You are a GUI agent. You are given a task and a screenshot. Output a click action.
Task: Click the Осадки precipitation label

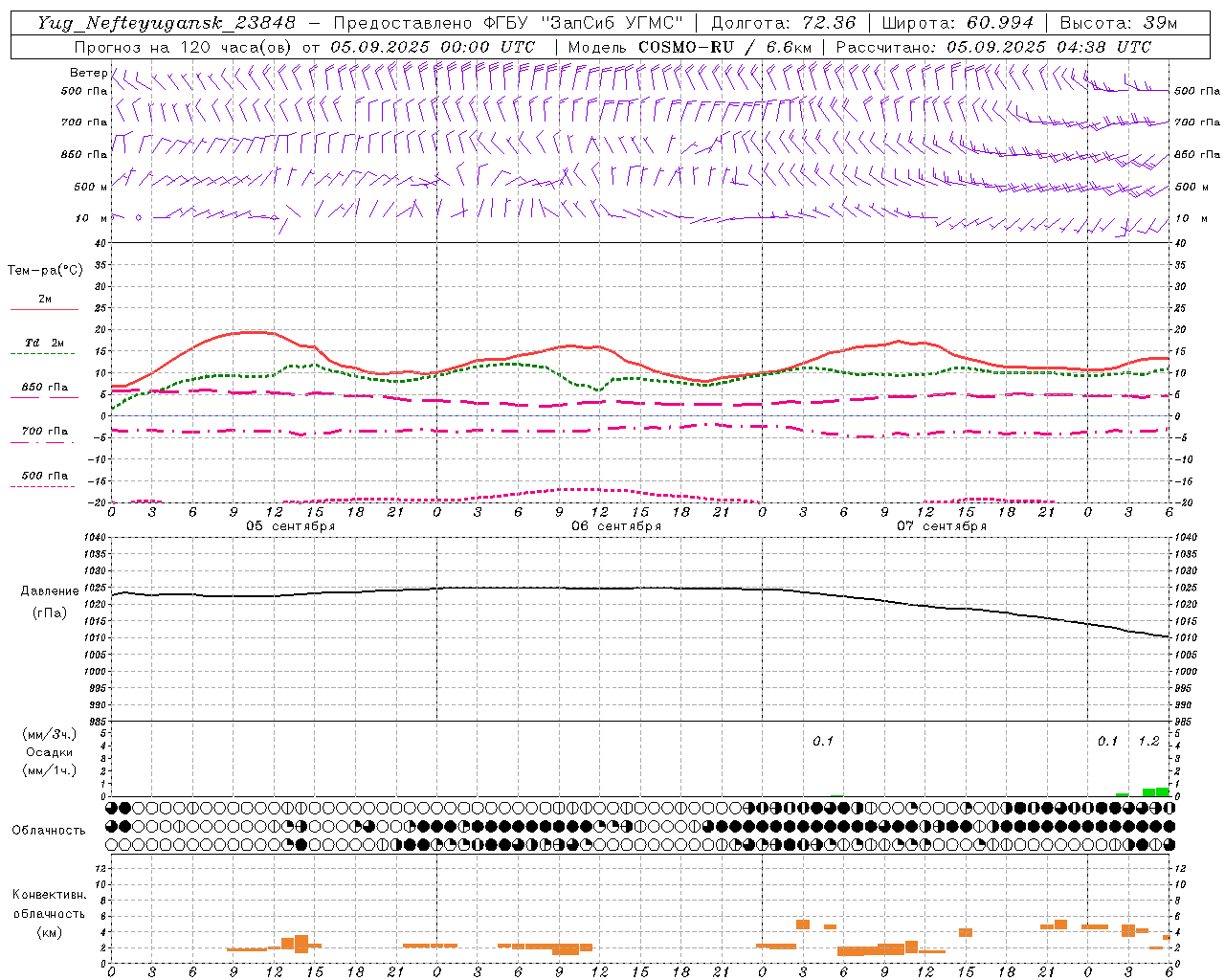(50, 752)
